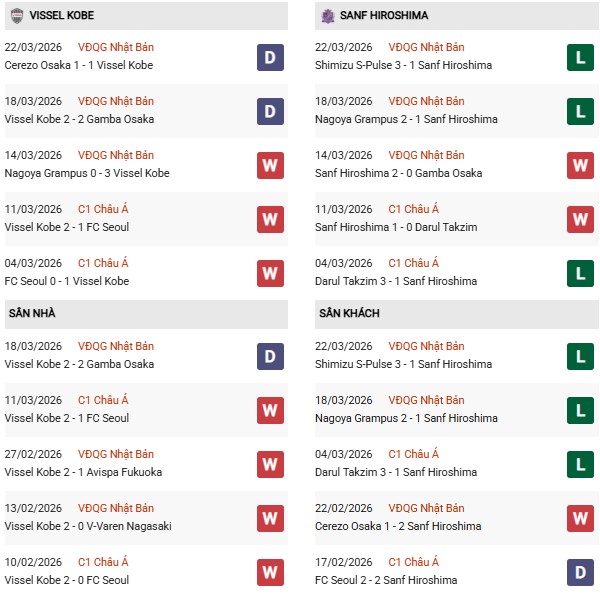600x595 pixels.
Task: Open the Vissel Kobe 2-1 Avispa Fukuoka match
Action: tap(83, 472)
